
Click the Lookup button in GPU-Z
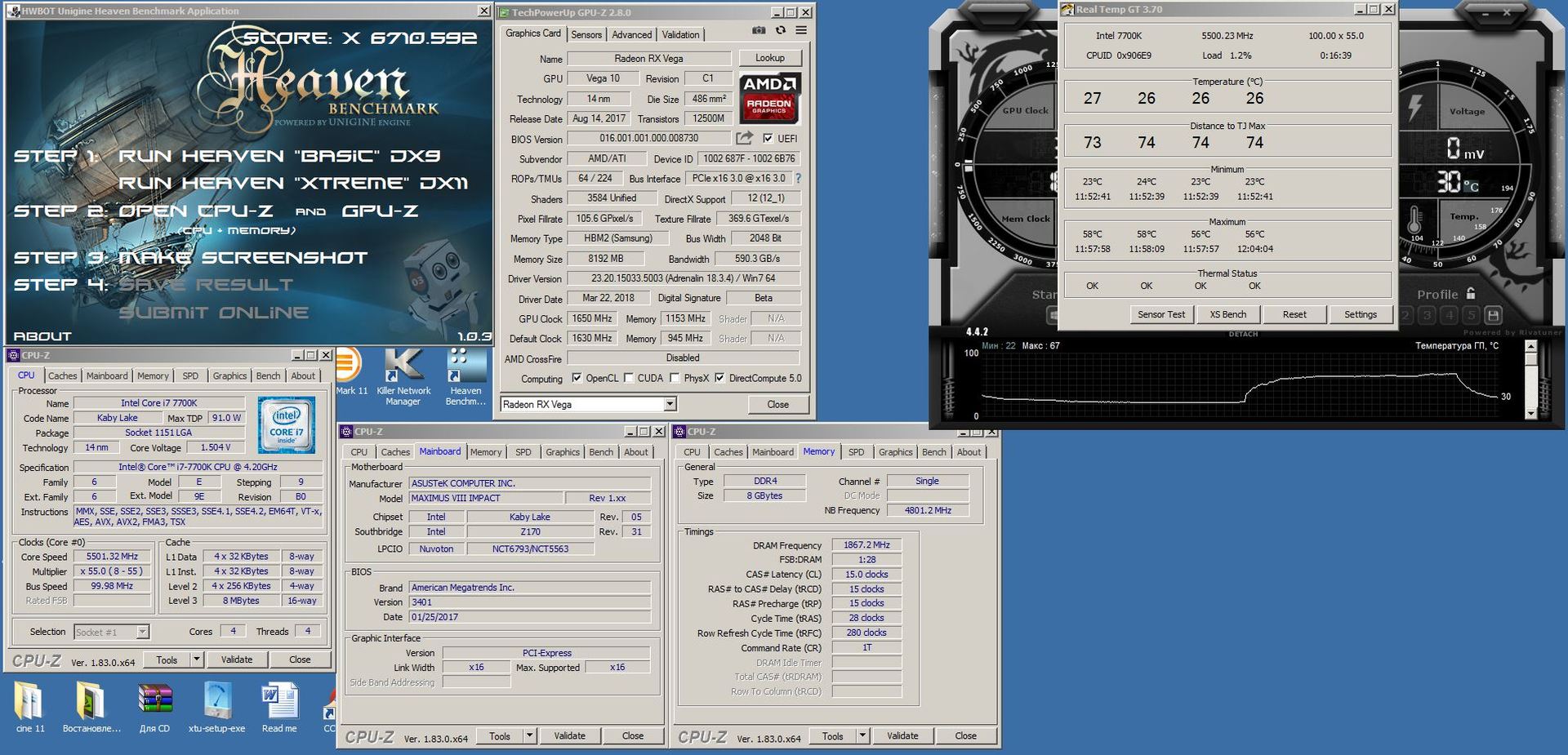(x=769, y=58)
